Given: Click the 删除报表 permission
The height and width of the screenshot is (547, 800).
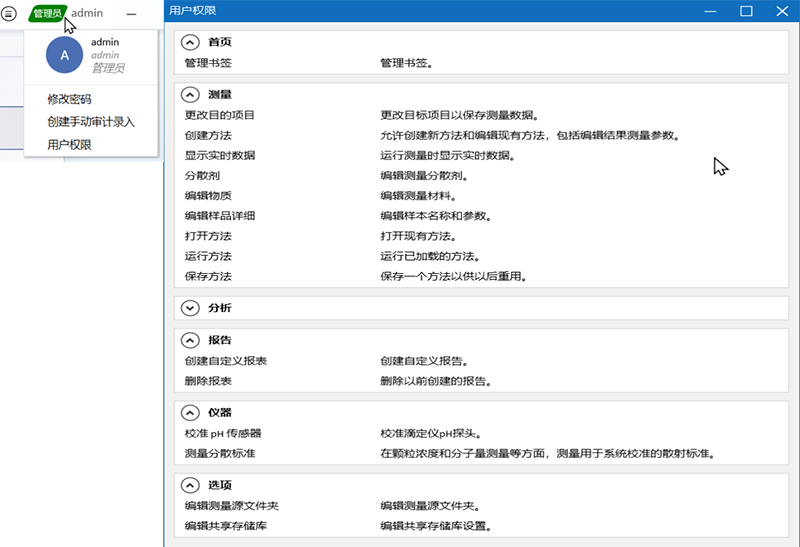Looking at the screenshot, I should tap(208, 381).
